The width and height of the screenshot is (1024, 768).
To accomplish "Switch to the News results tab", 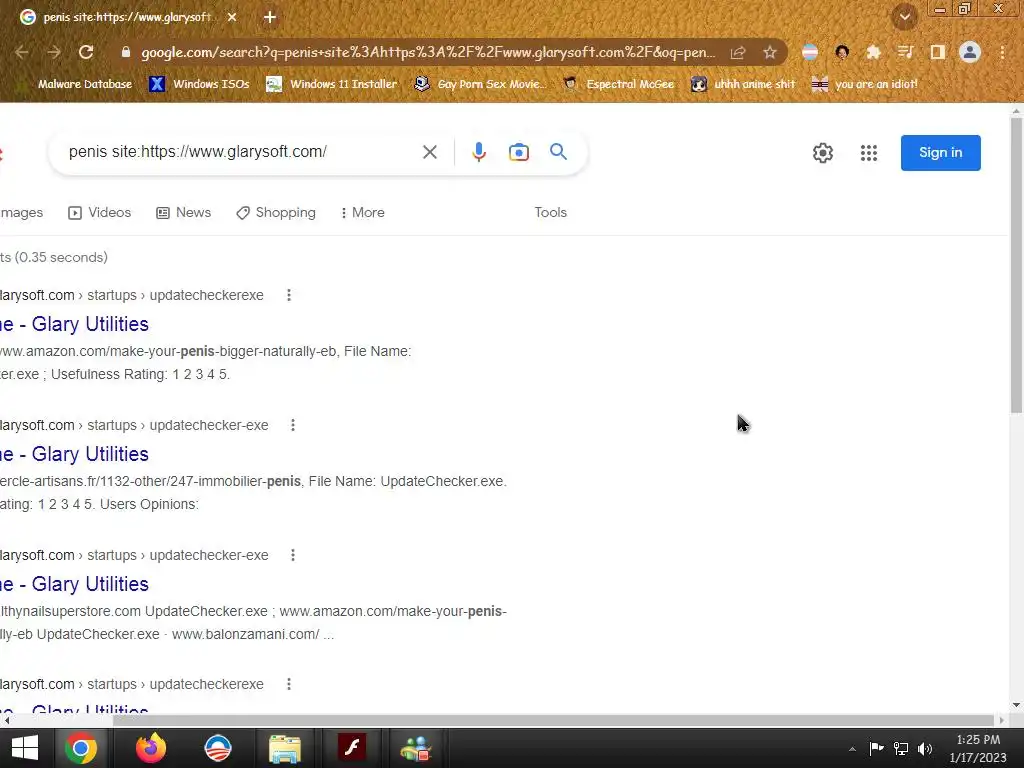I will 184,213.
